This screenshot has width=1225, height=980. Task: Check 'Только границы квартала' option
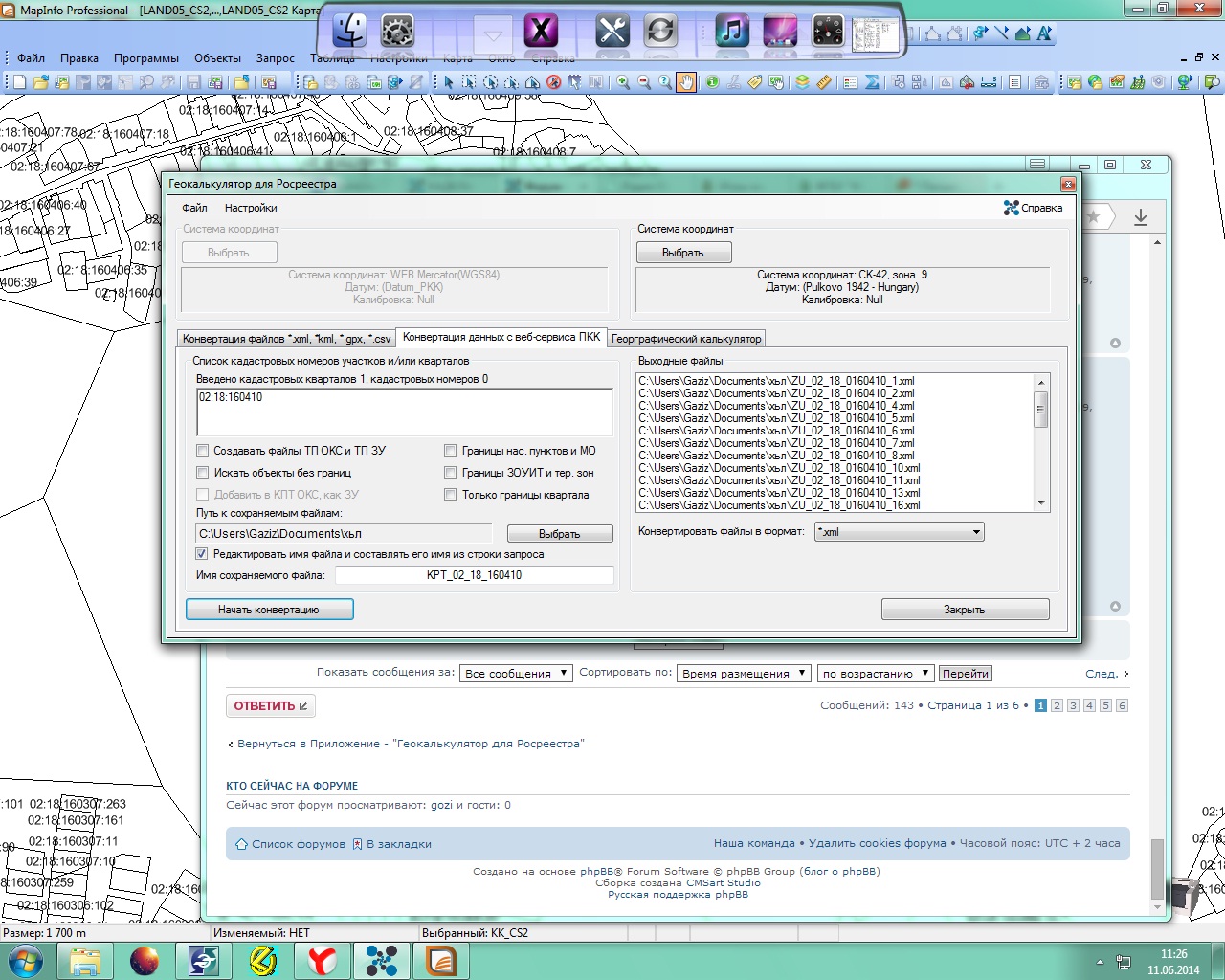pos(450,495)
